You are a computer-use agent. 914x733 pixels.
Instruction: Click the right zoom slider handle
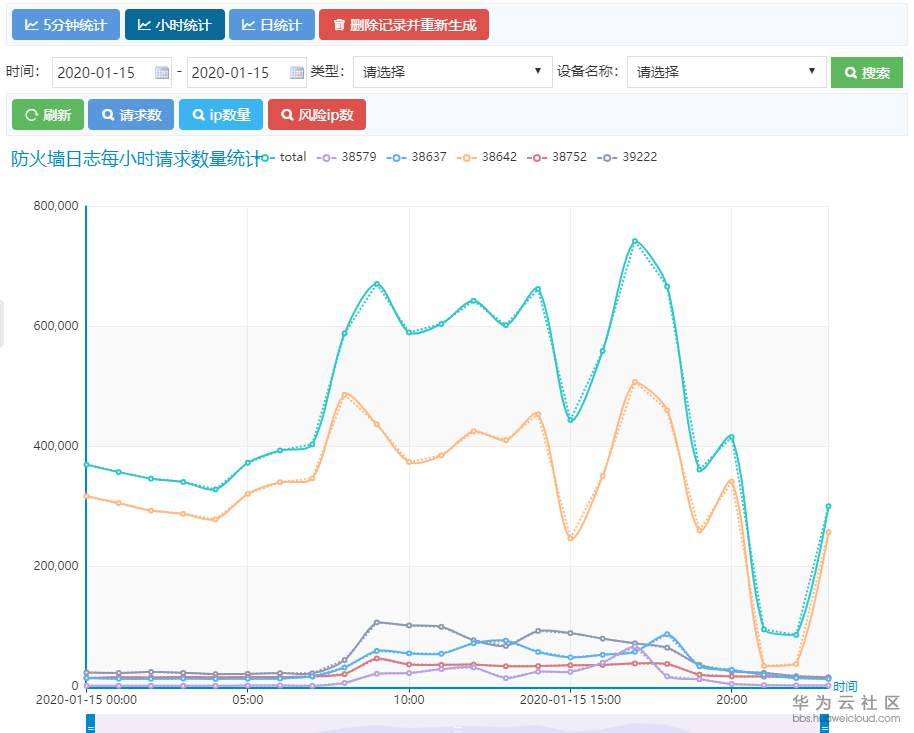click(825, 728)
